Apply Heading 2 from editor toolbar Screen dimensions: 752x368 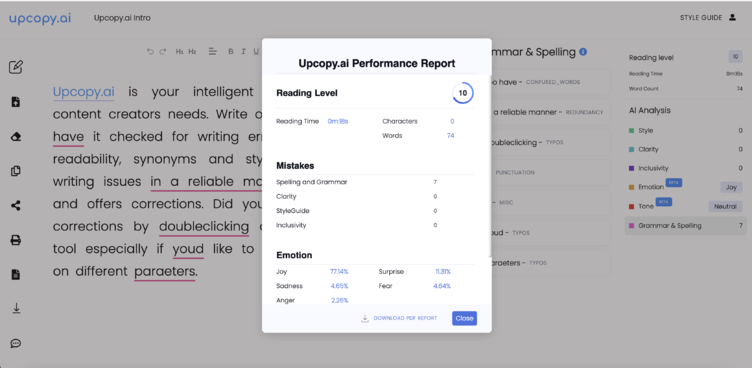(192, 52)
